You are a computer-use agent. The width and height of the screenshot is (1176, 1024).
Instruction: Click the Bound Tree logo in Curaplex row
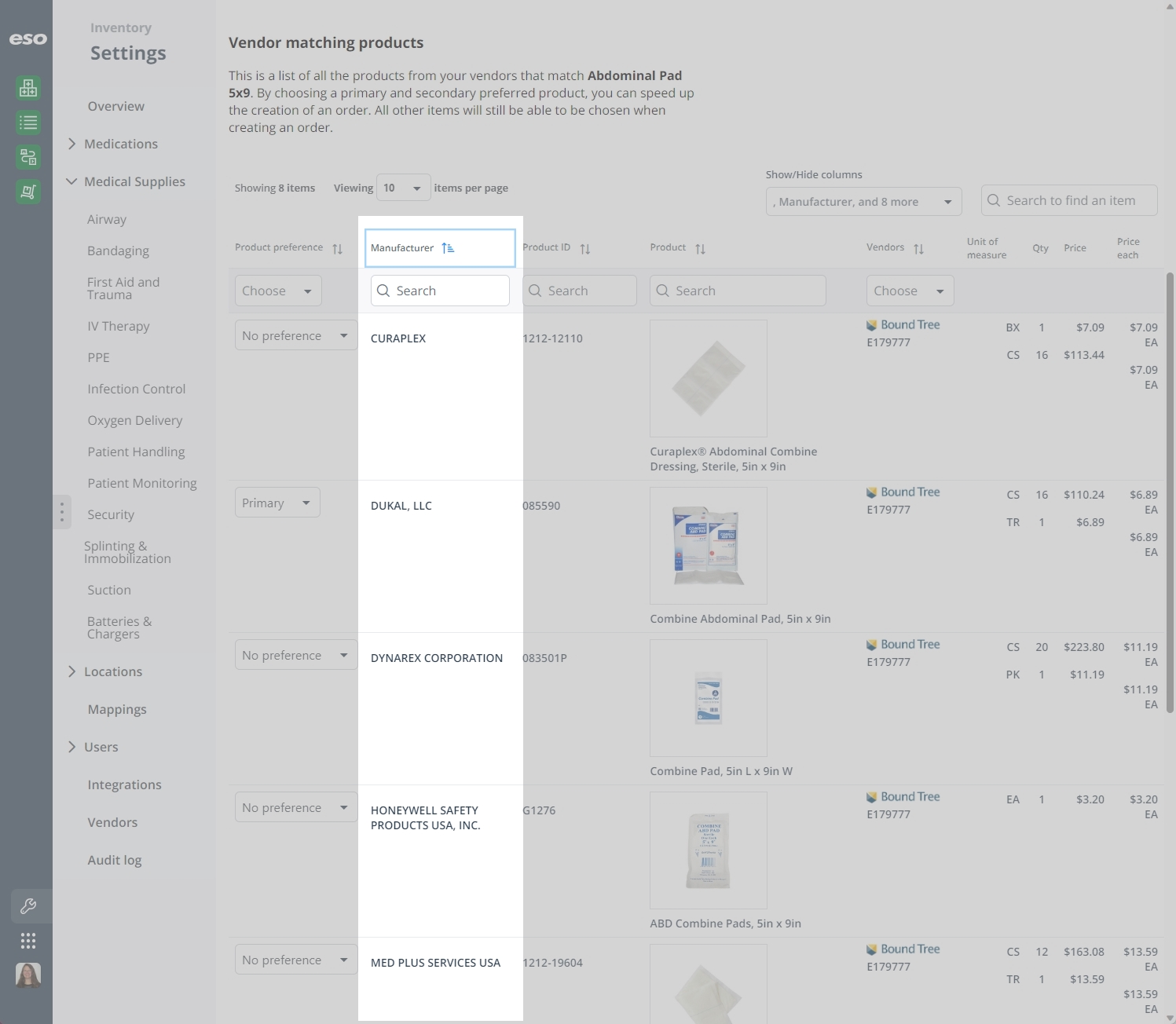point(903,325)
